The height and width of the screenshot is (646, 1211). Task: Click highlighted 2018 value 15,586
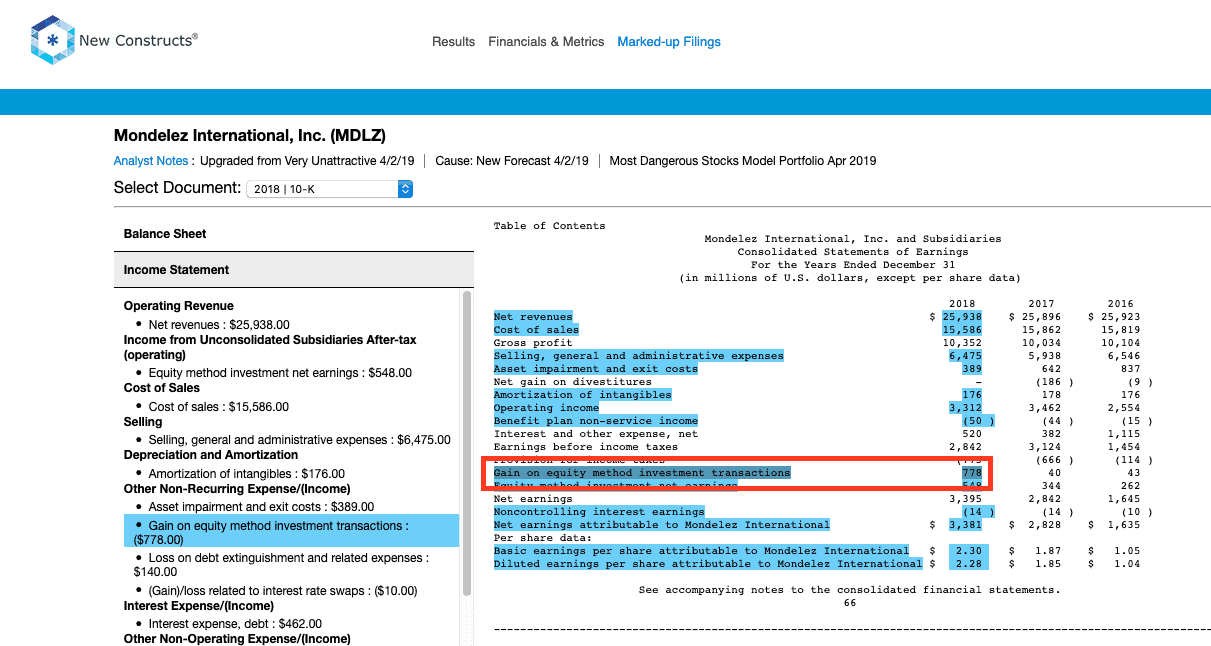coord(961,330)
